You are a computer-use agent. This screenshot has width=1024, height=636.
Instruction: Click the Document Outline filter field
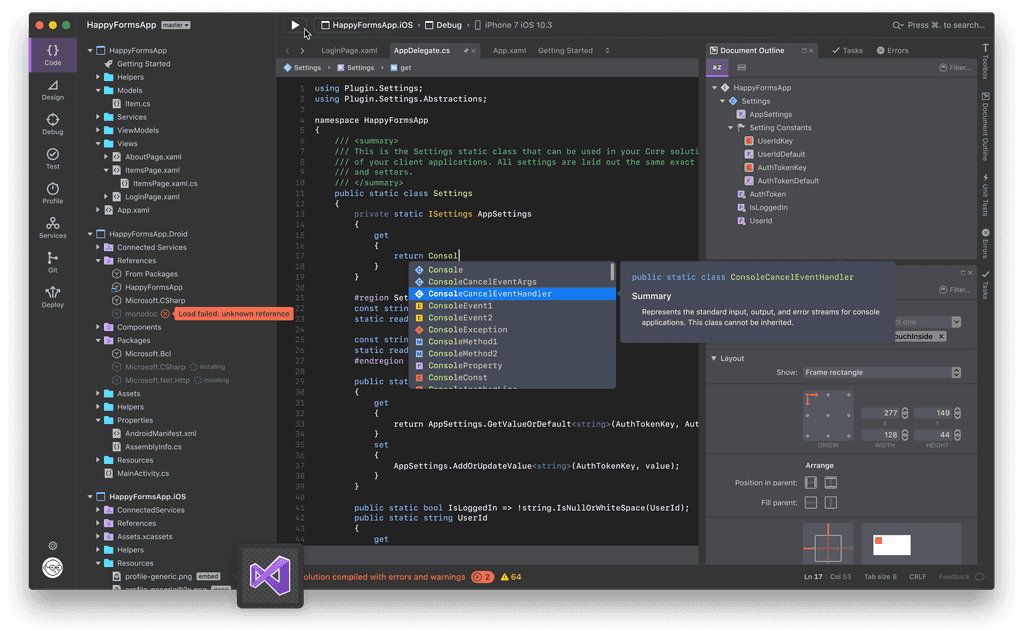point(955,67)
